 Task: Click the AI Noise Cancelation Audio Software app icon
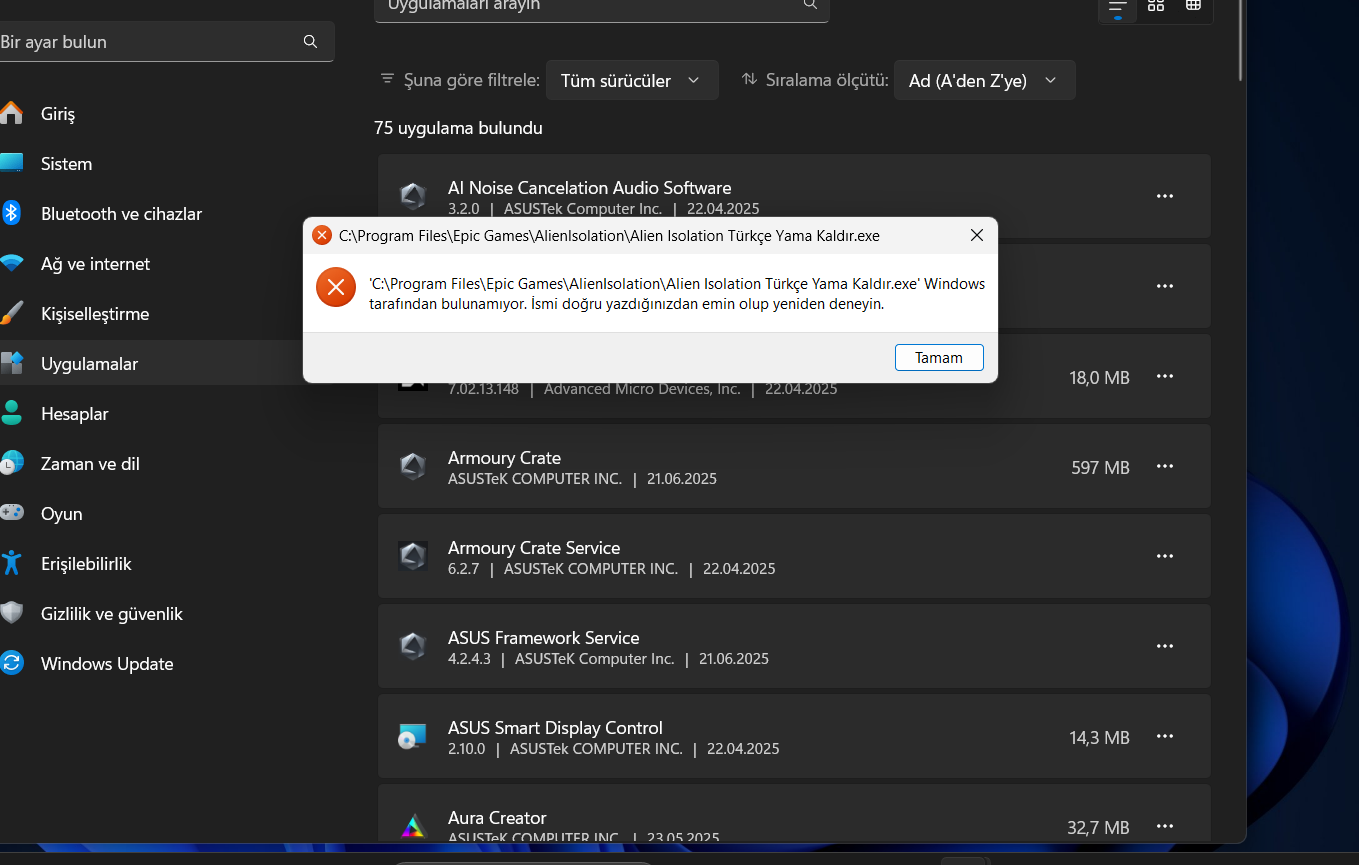pos(413,196)
